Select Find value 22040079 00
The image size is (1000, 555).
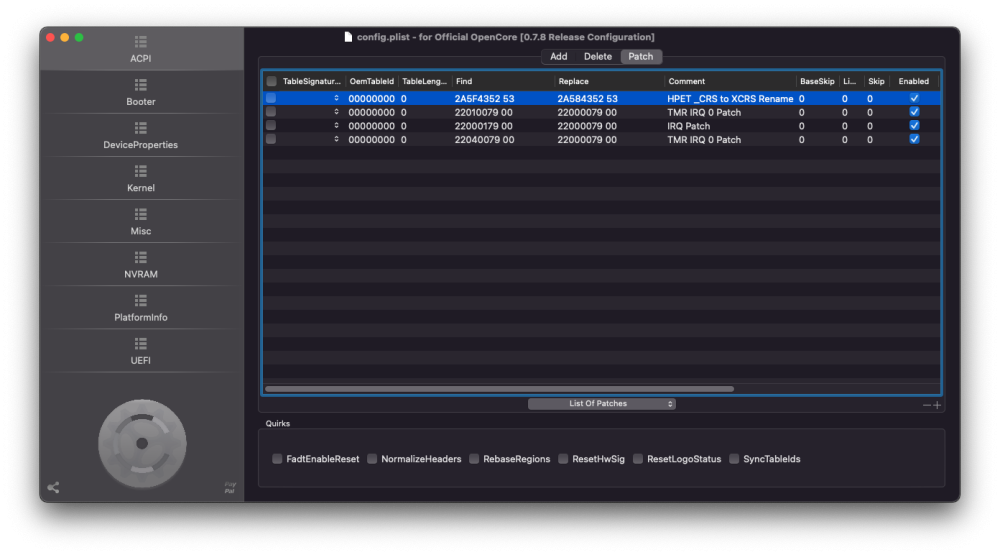tap(484, 140)
